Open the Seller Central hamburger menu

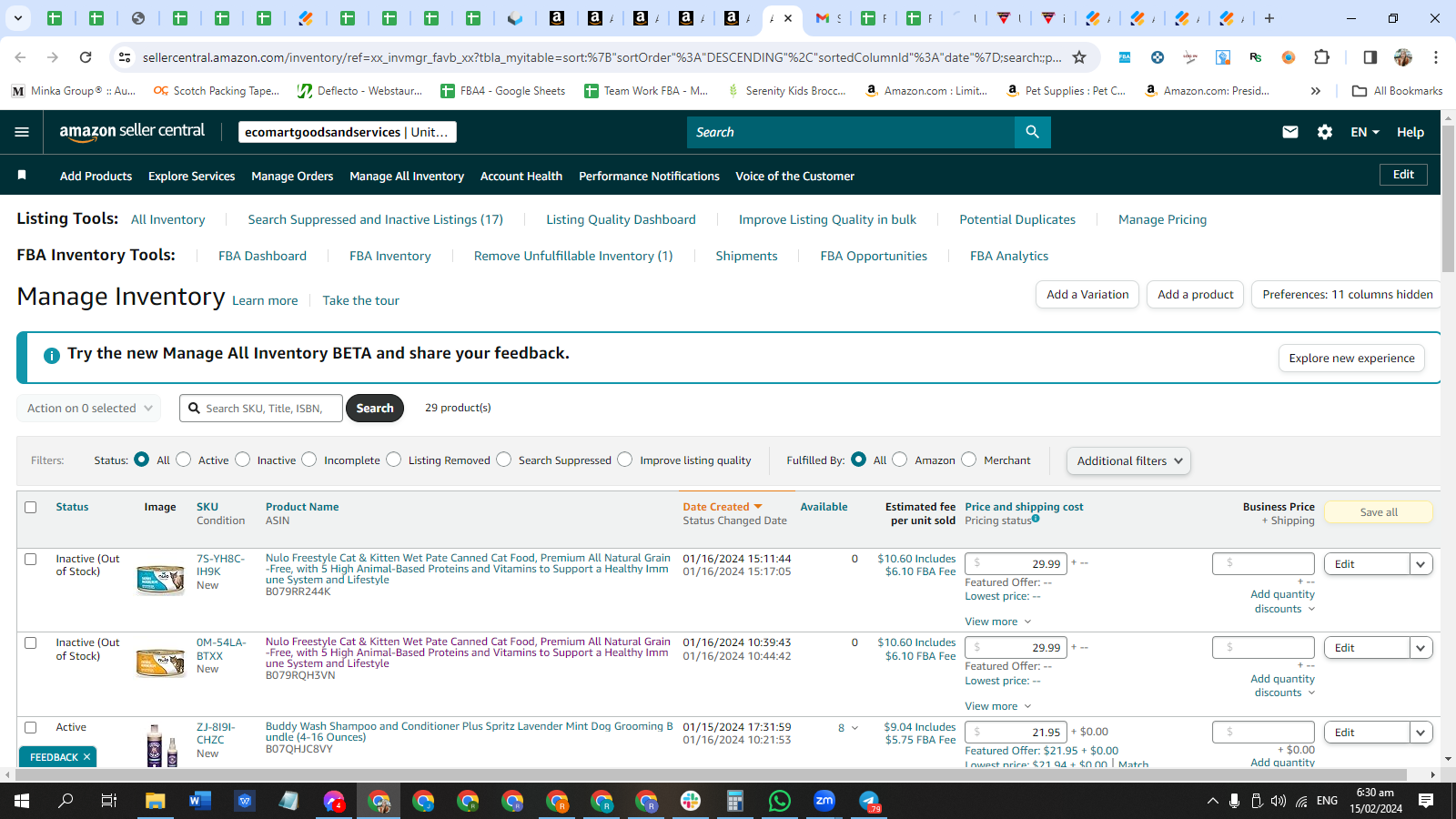(x=22, y=132)
